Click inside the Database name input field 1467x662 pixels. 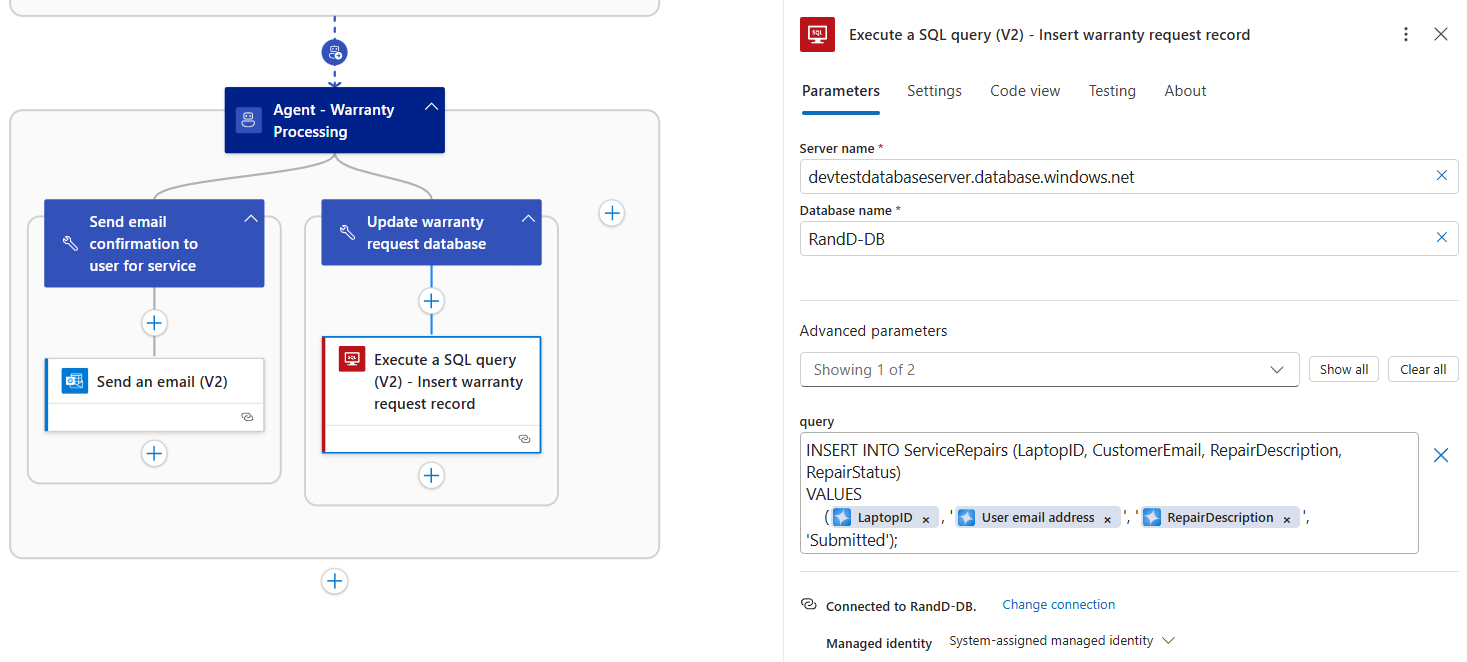pos(1110,239)
